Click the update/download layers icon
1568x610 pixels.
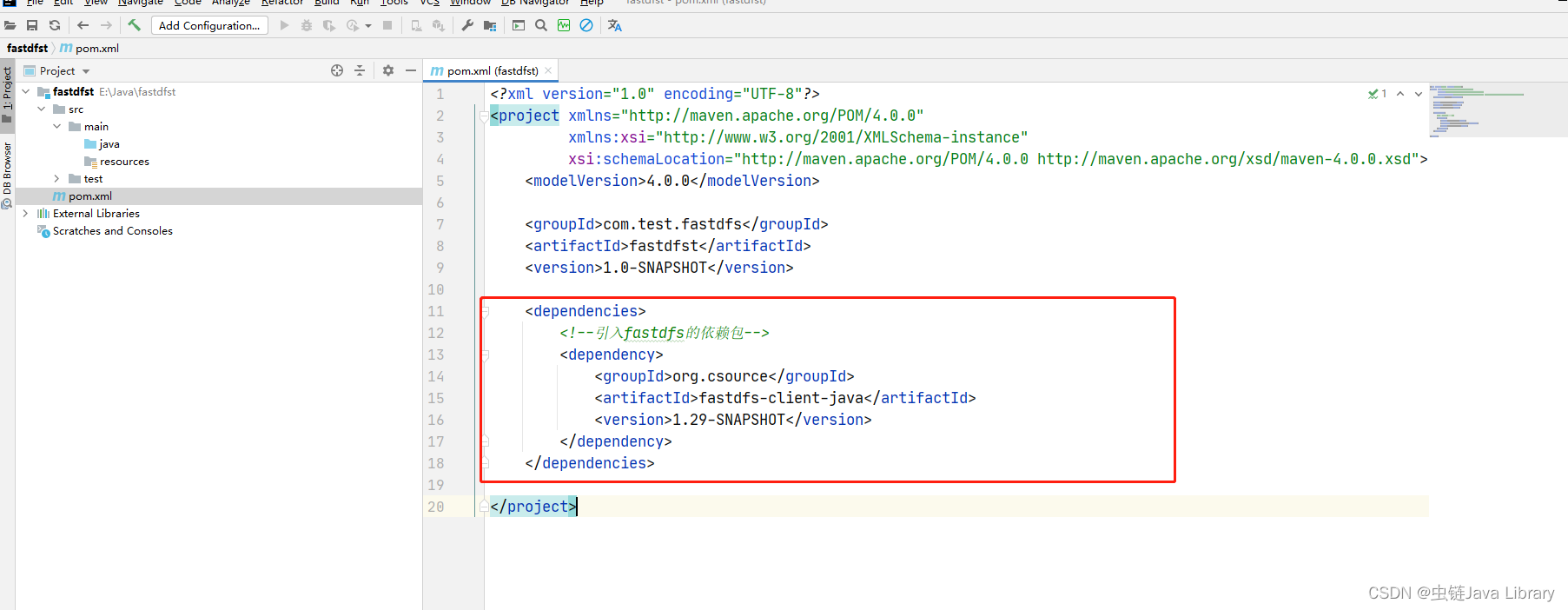tap(439, 25)
